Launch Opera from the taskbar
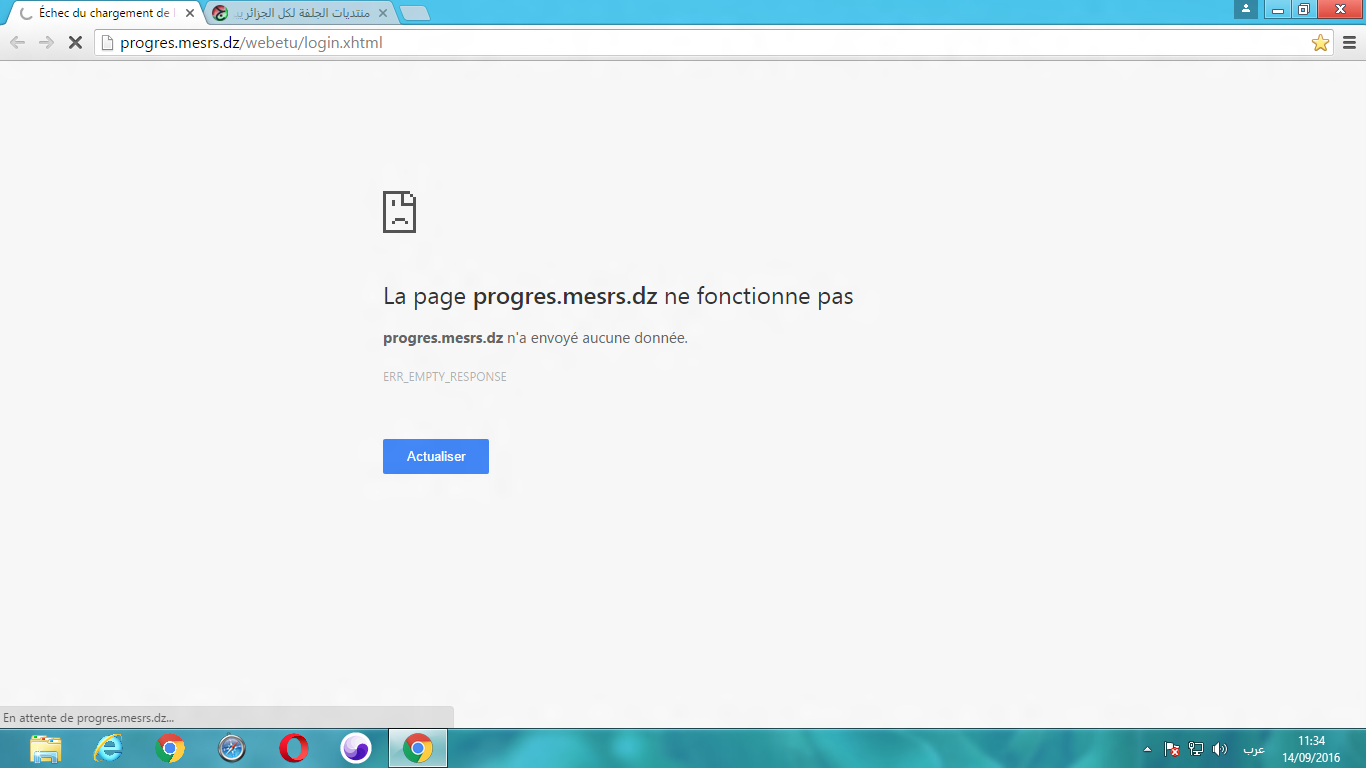The height and width of the screenshot is (768, 1366). pos(294,748)
